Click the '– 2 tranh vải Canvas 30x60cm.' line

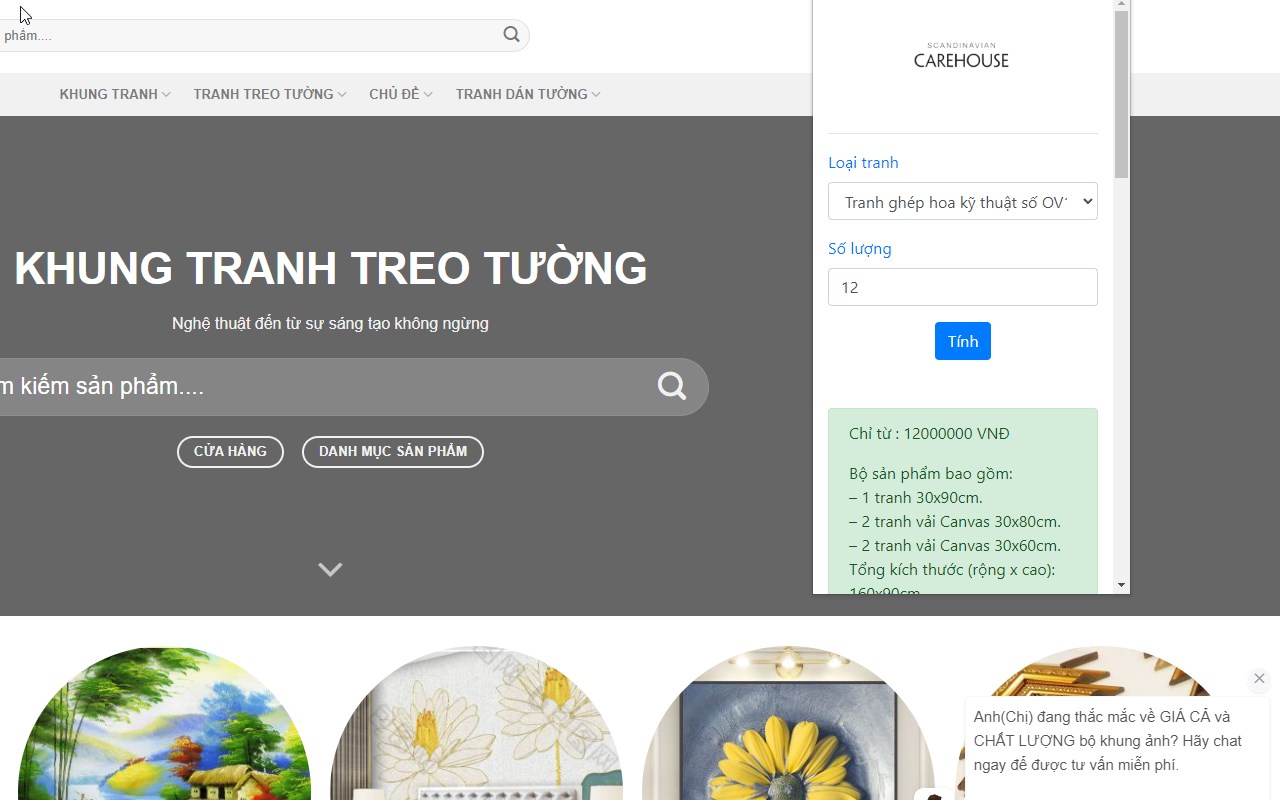coord(955,546)
